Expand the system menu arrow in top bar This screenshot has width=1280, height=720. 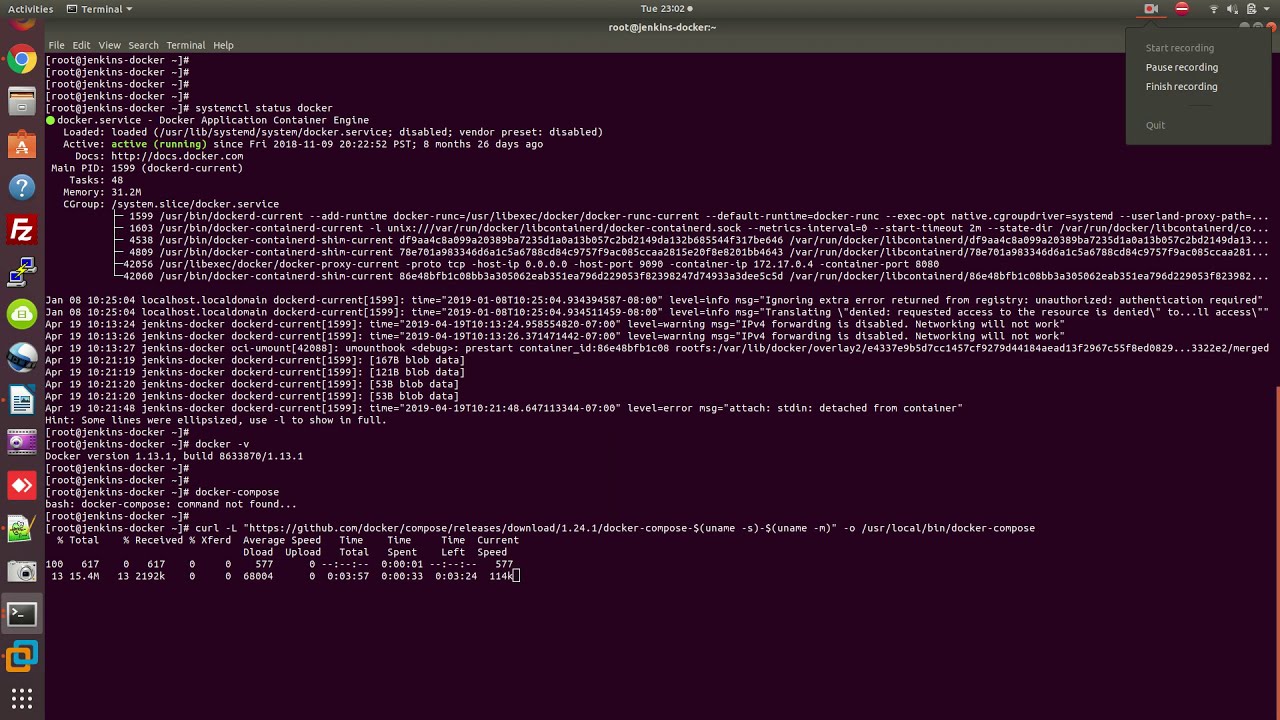pyautogui.click(x=1267, y=9)
